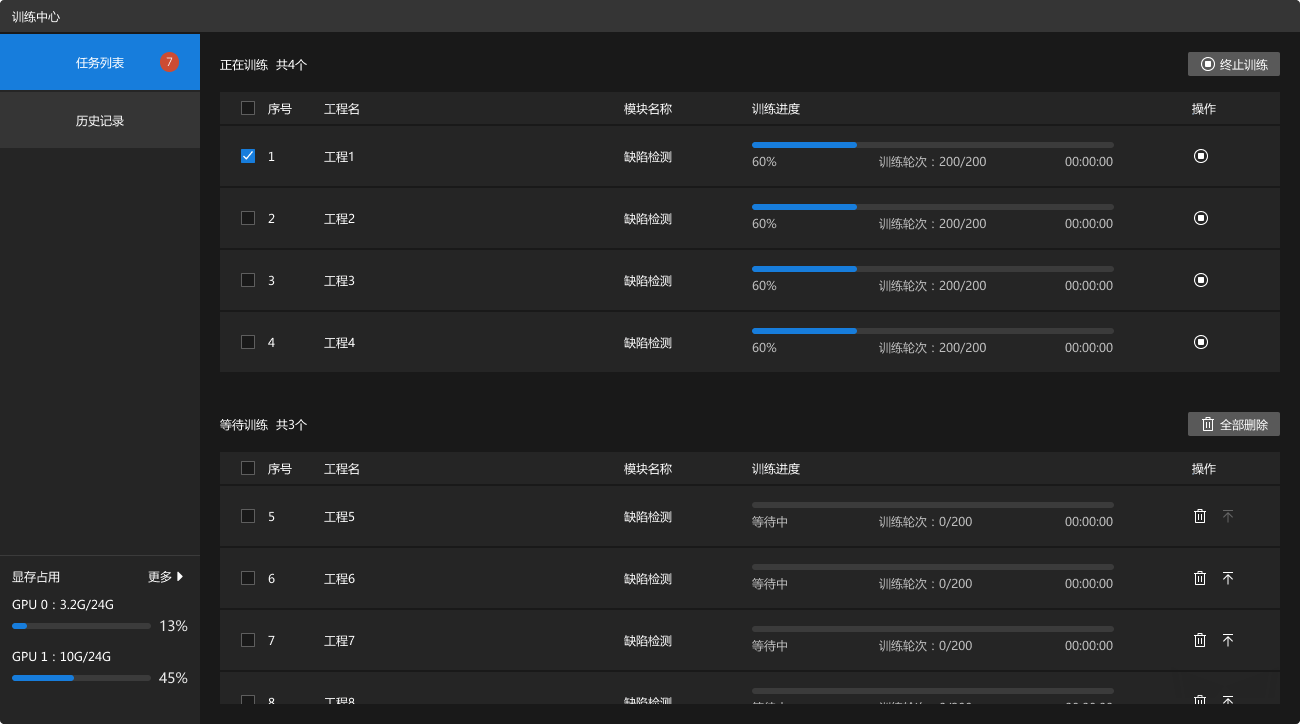This screenshot has width=1300, height=724.
Task: Check the checkbox for 工程3
Action: click(x=248, y=280)
